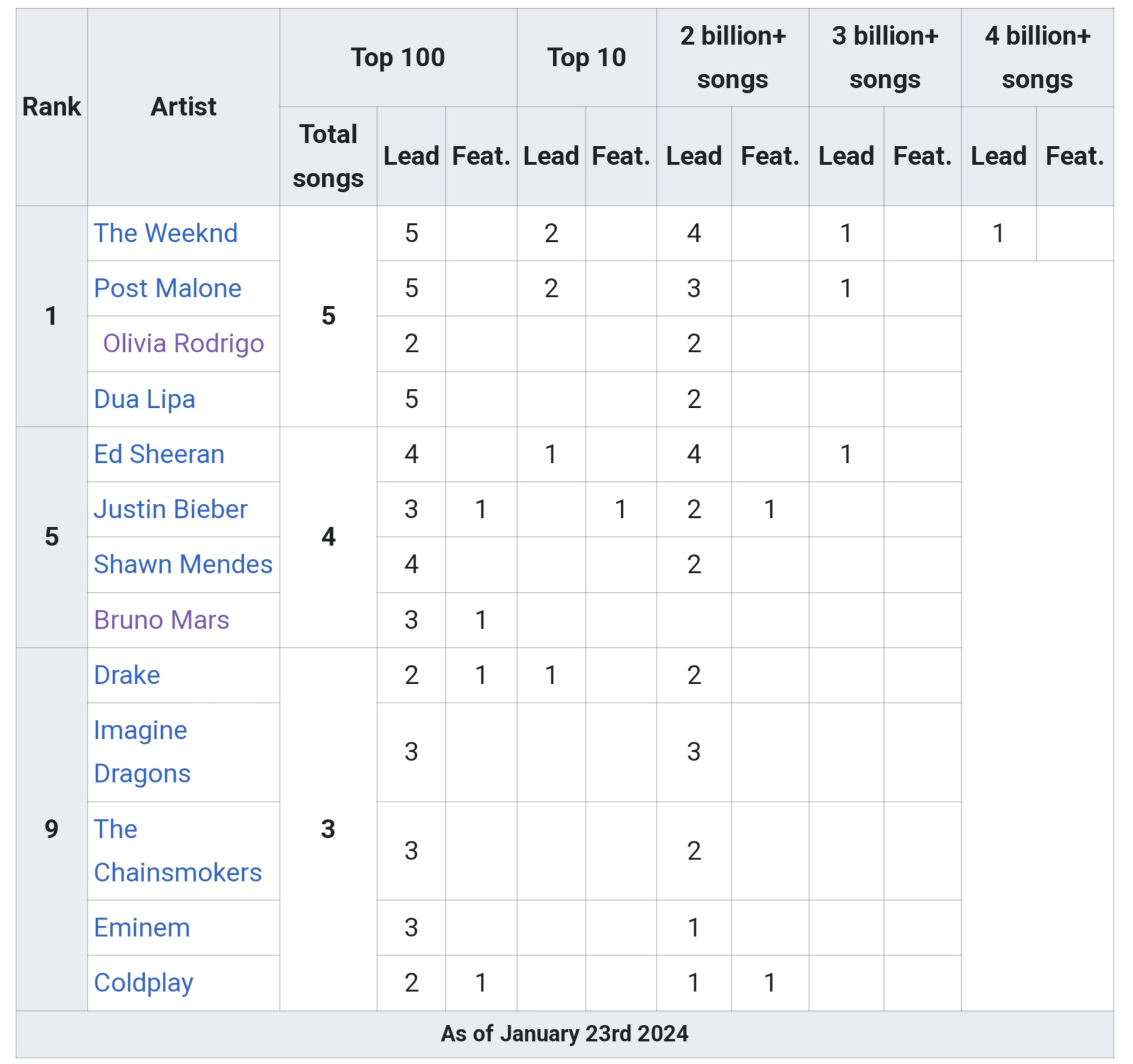Click the rank 9 cell

[52, 829]
